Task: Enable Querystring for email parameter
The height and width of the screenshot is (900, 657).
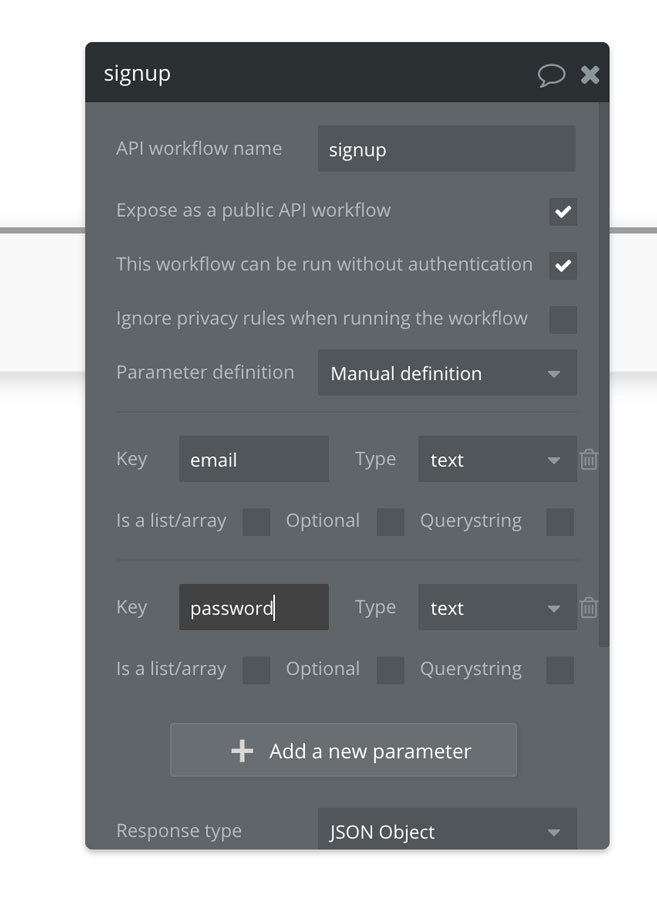Action: (560, 522)
